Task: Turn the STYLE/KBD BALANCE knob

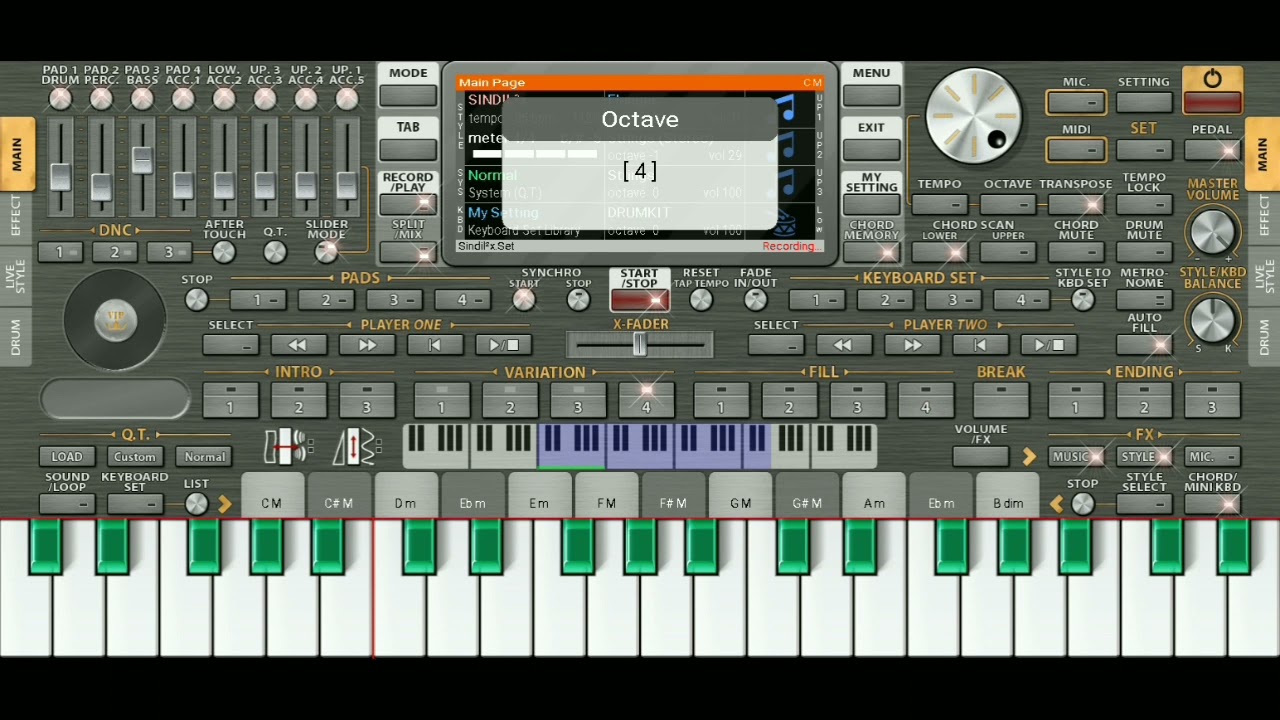Action: (x=1212, y=320)
